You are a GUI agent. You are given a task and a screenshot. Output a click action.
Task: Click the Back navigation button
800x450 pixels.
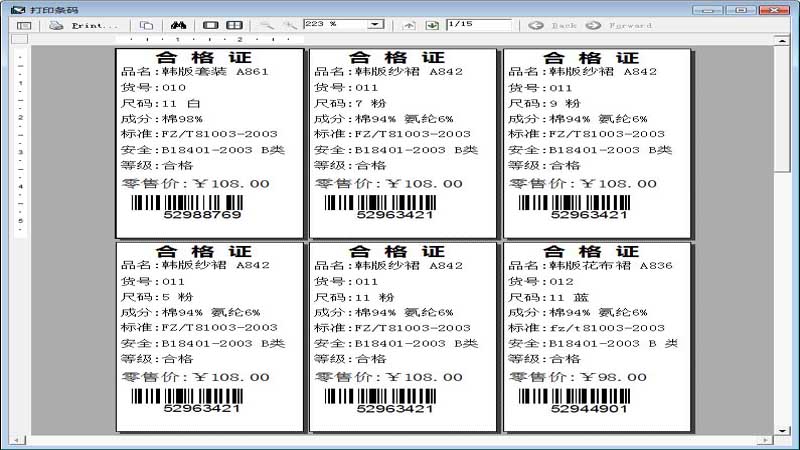pyautogui.click(x=553, y=25)
